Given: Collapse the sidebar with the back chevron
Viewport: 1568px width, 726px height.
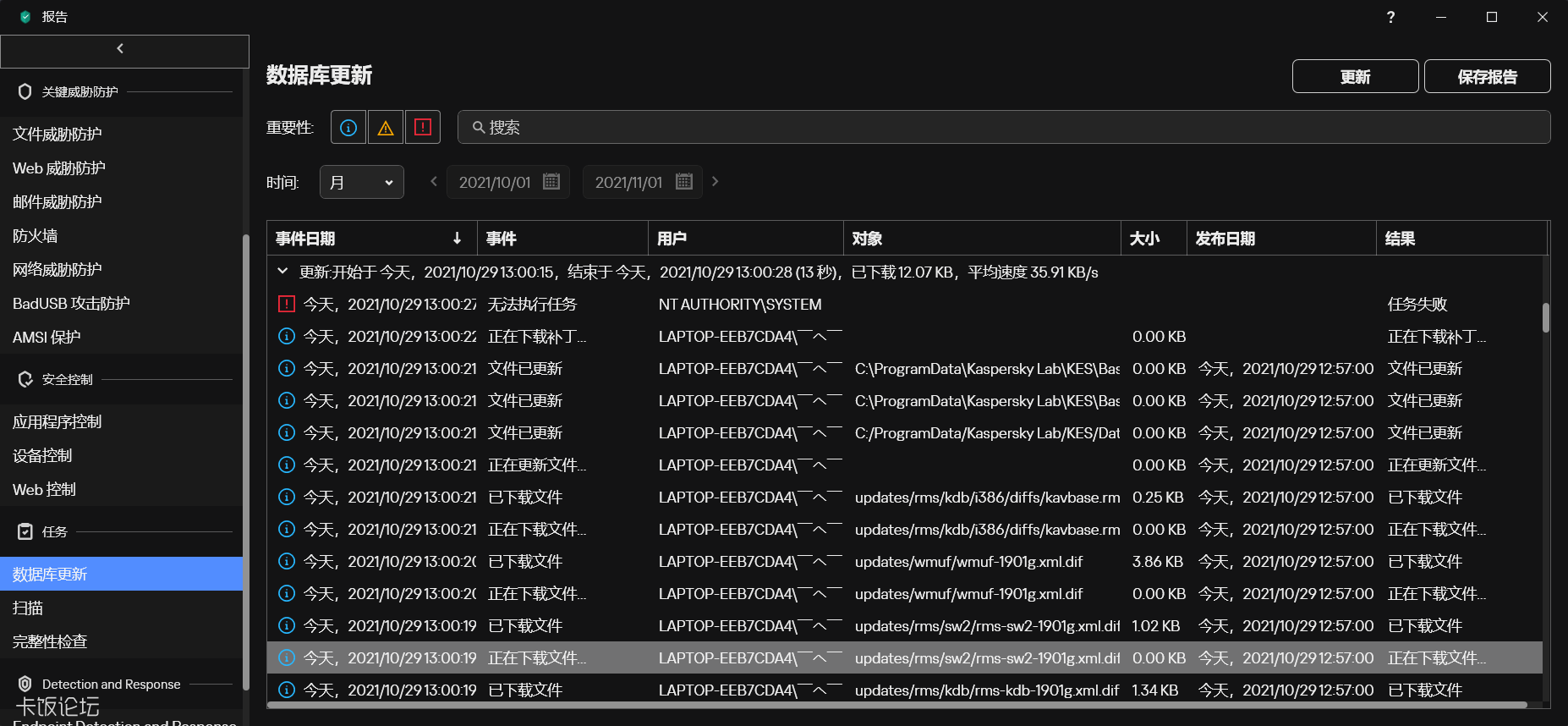Looking at the screenshot, I should coord(120,49).
